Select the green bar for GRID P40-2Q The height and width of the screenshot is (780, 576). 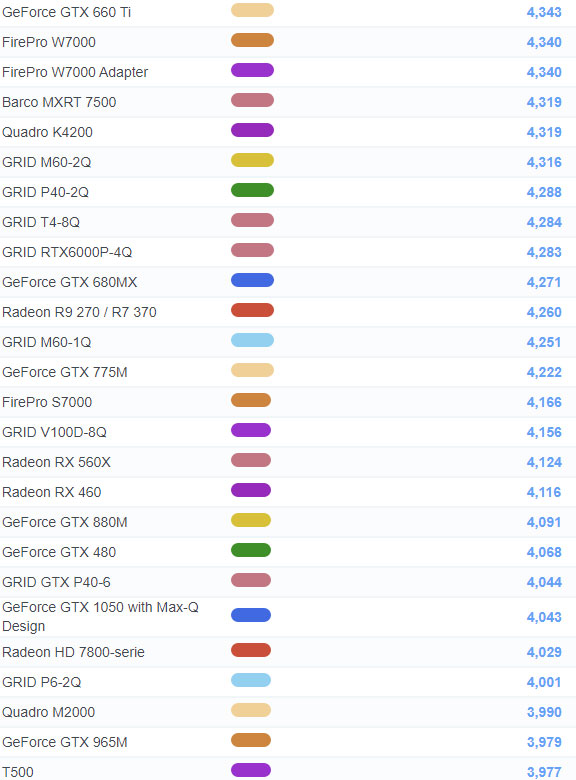[252, 190]
